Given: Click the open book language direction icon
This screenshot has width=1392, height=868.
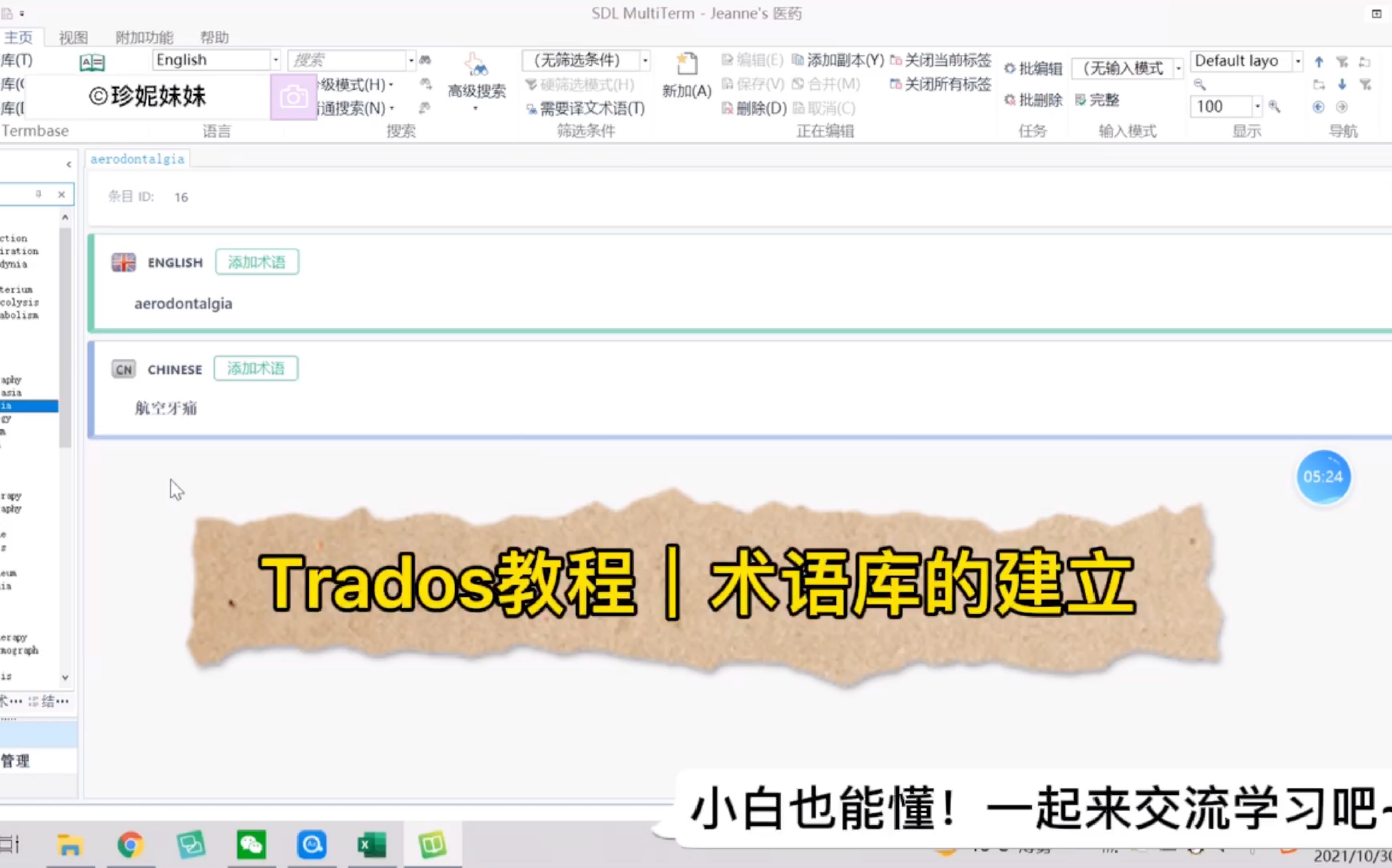Looking at the screenshot, I should 92,63.
